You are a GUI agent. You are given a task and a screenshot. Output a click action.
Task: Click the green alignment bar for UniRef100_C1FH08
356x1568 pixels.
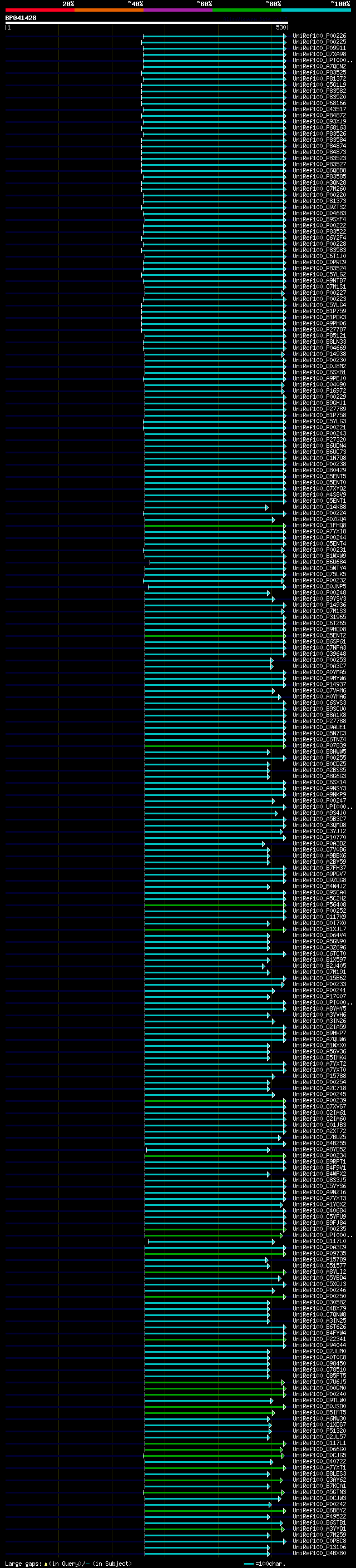coord(215,525)
